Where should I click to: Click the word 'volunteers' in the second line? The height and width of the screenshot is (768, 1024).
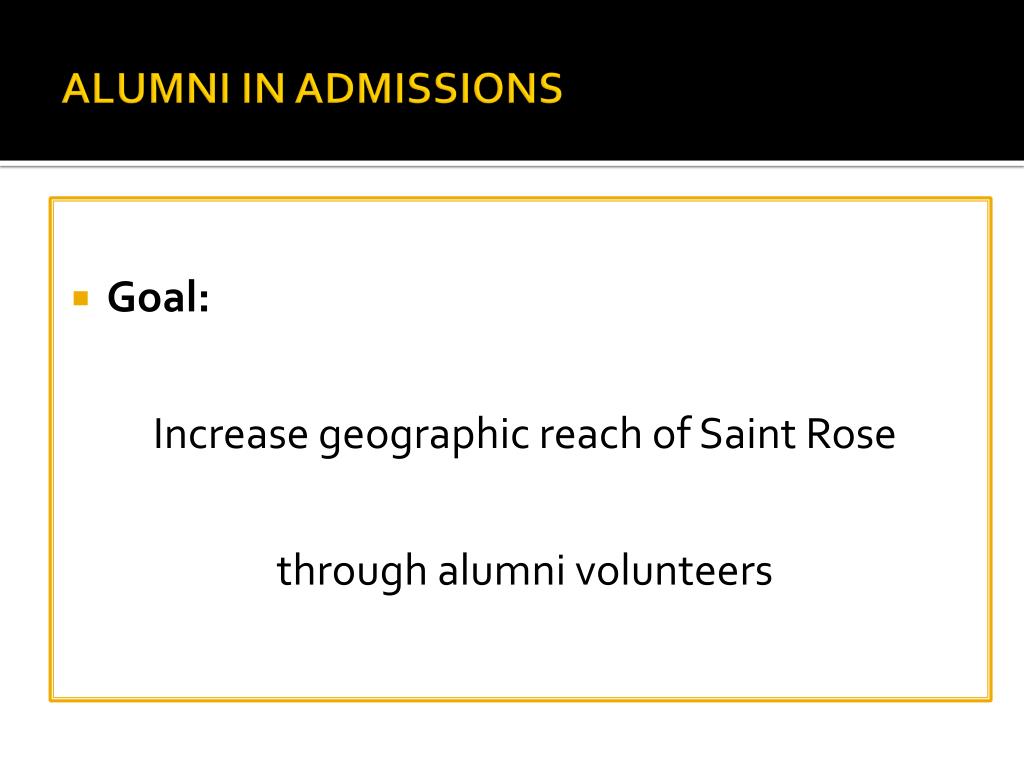(x=673, y=570)
